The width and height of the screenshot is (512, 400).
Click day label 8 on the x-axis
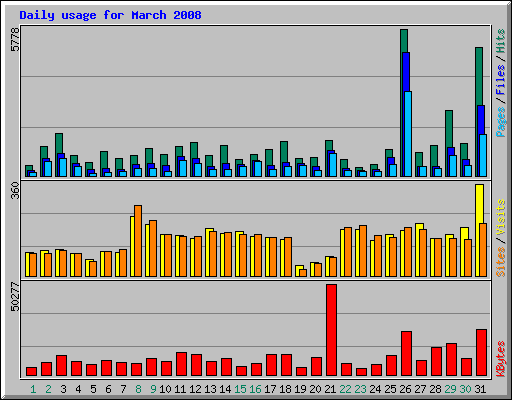[138, 389]
